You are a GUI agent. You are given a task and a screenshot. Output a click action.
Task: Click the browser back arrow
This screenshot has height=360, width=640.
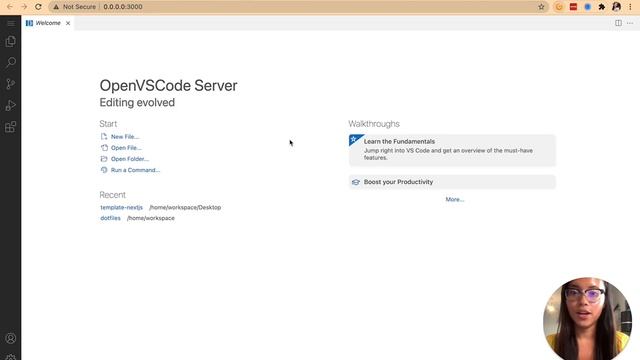[10, 7]
